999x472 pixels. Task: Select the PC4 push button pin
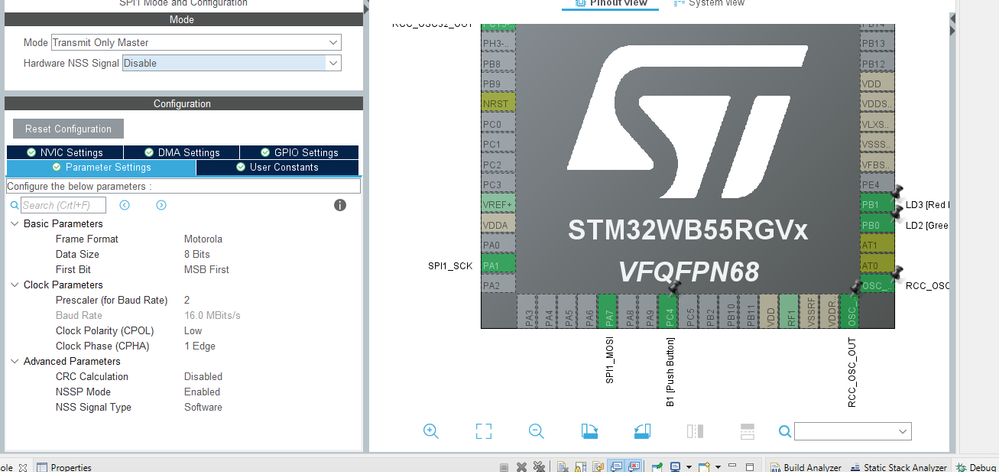pyautogui.click(x=668, y=311)
